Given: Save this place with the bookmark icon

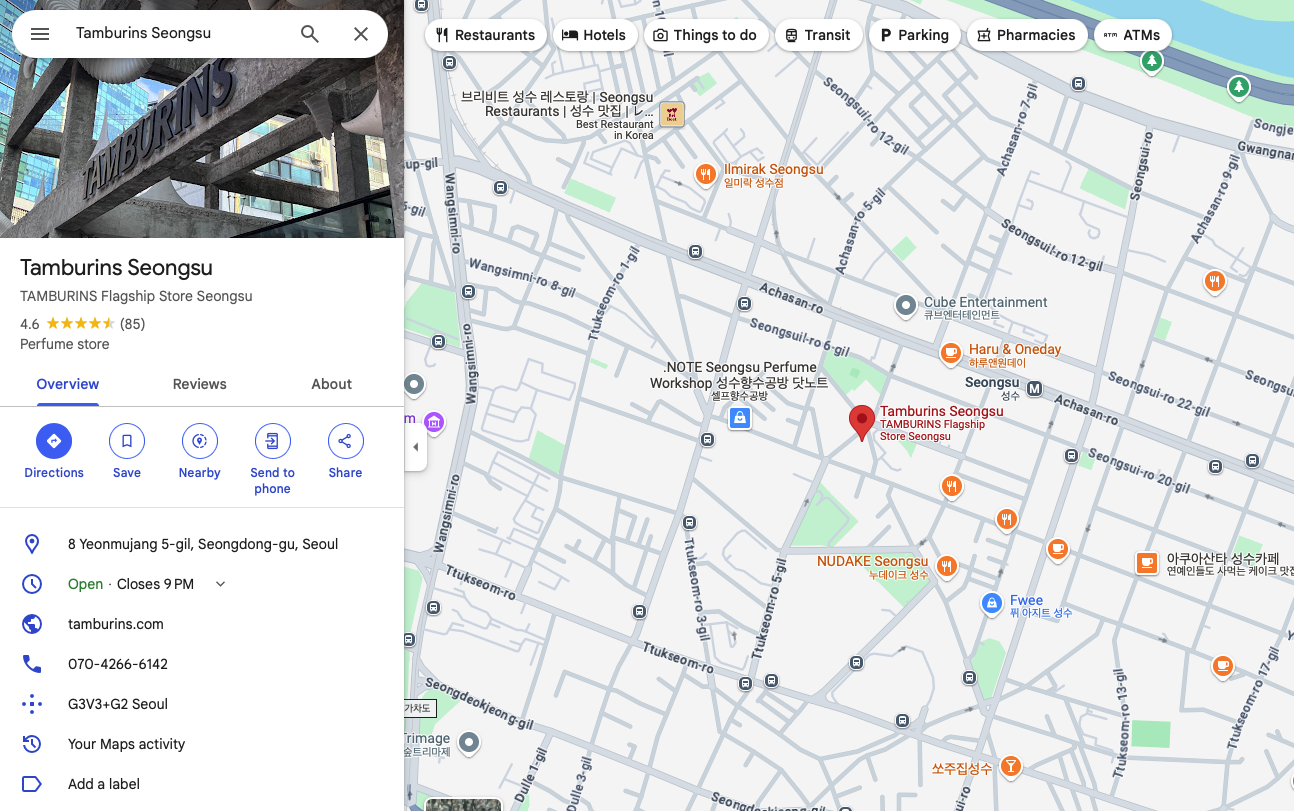Looking at the screenshot, I should [x=127, y=441].
